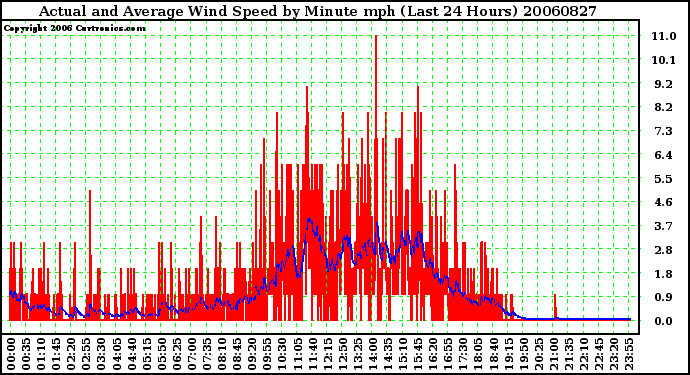This screenshot has height=375, width=690.
Task: Click the 11:05 time label
Action: pos(297,354)
